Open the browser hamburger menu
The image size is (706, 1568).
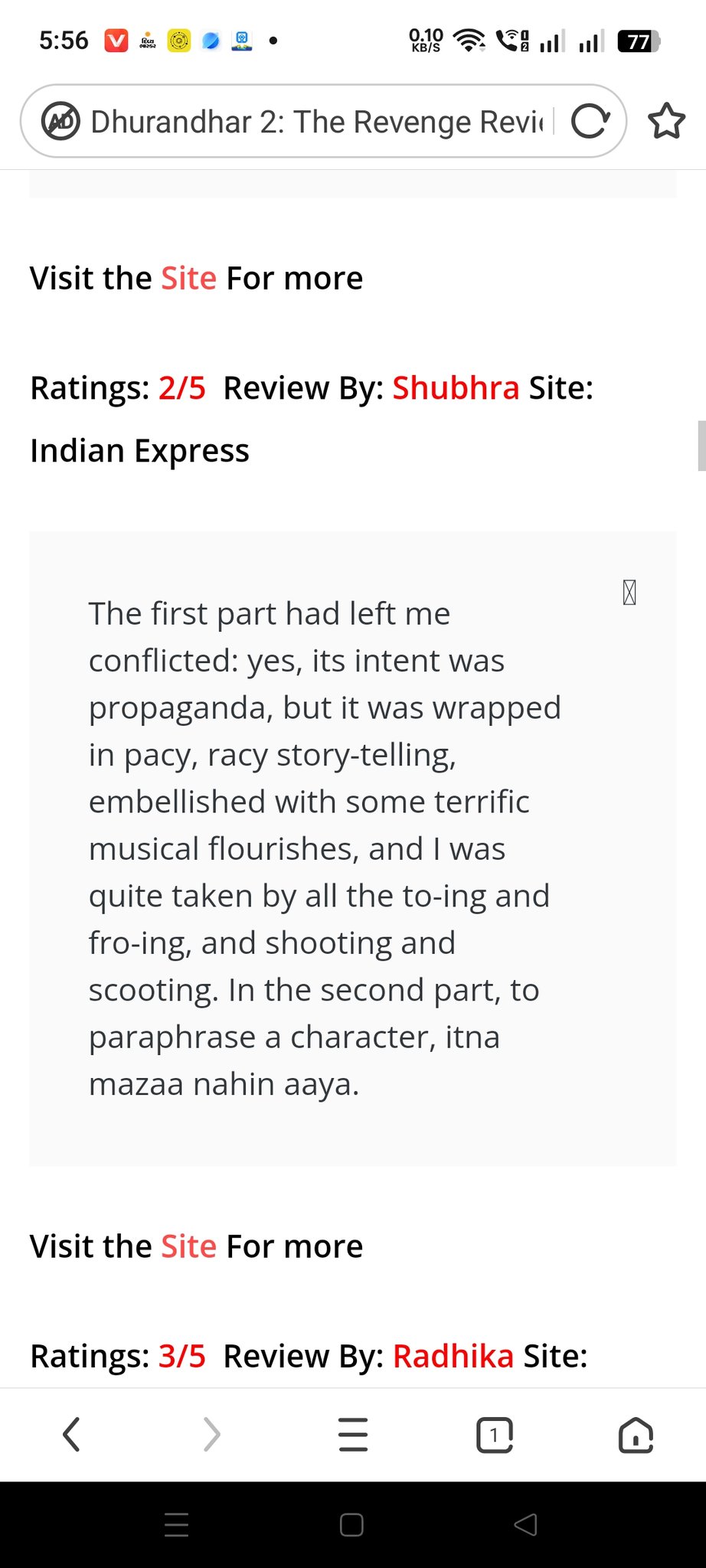(x=353, y=1434)
